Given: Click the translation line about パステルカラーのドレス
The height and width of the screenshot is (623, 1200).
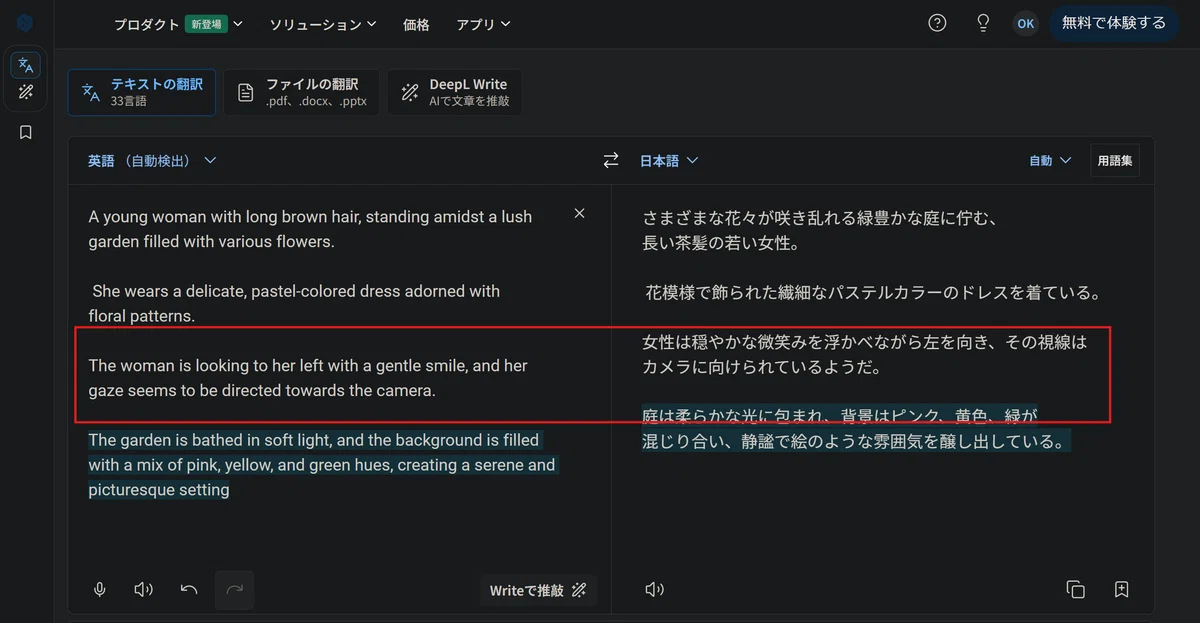Looking at the screenshot, I should (x=873, y=293).
